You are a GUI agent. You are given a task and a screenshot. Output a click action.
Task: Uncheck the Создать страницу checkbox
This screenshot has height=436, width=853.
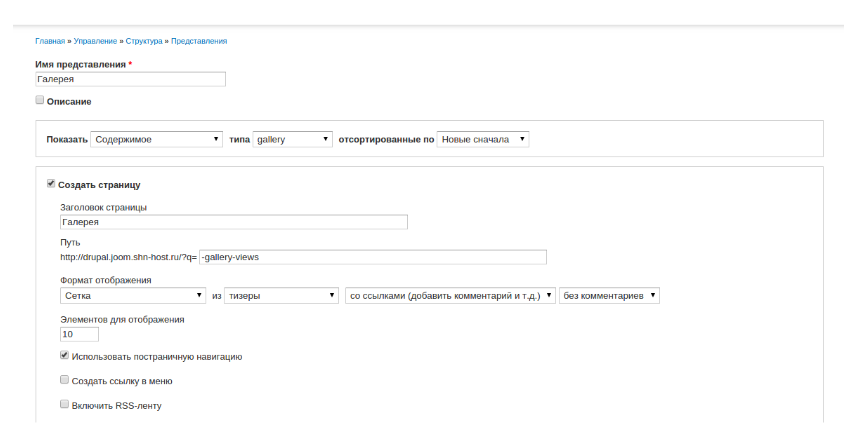click(x=51, y=184)
